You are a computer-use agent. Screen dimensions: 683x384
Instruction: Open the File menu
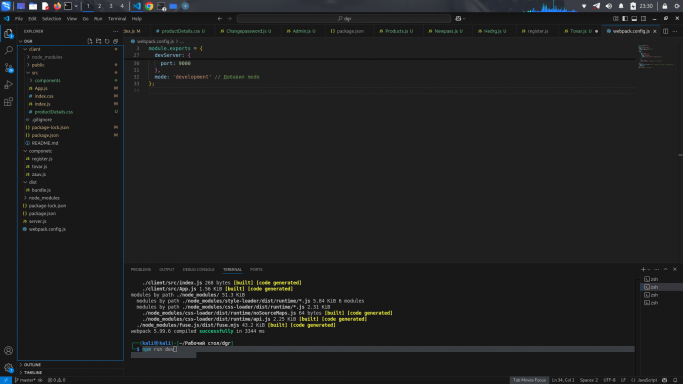pos(19,19)
